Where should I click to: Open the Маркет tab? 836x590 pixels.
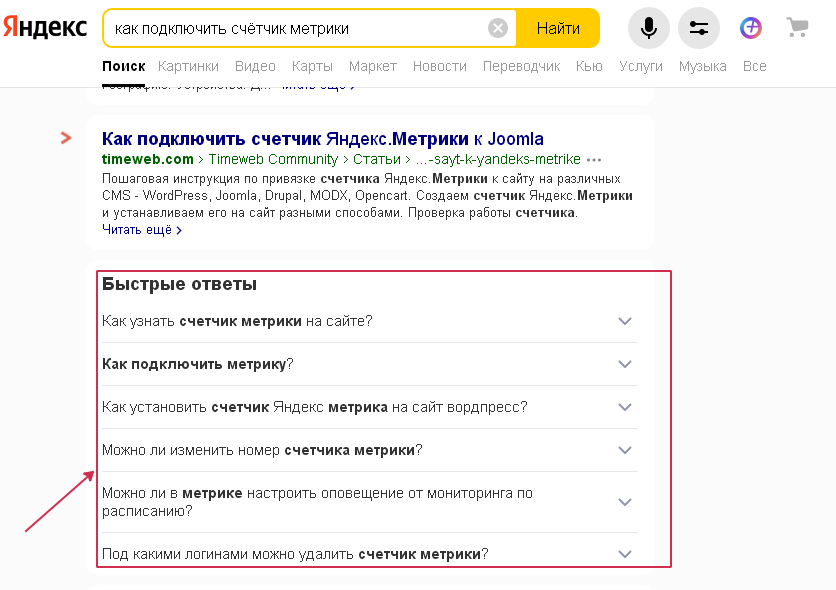[373, 66]
